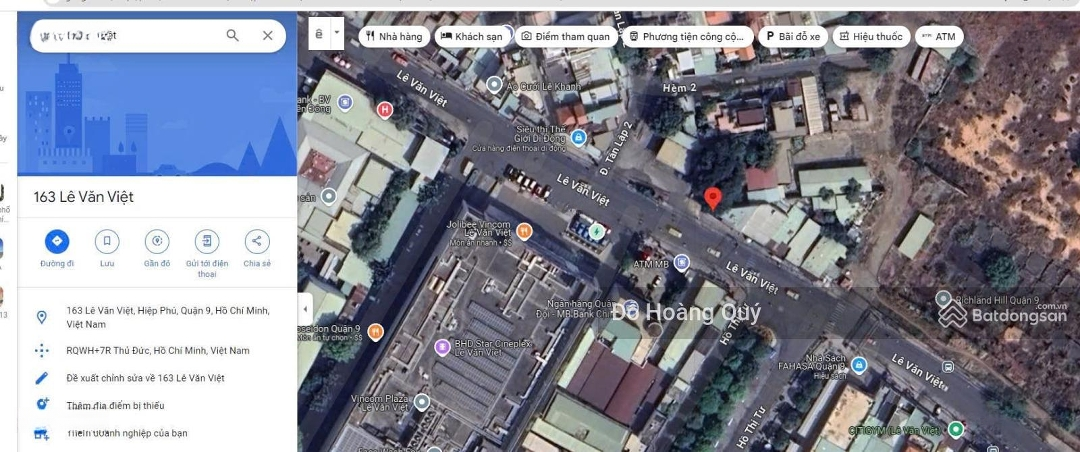Click the search magnifier icon
The width and height of the screenshot is (1080, 452).
[x=233, y=36]
